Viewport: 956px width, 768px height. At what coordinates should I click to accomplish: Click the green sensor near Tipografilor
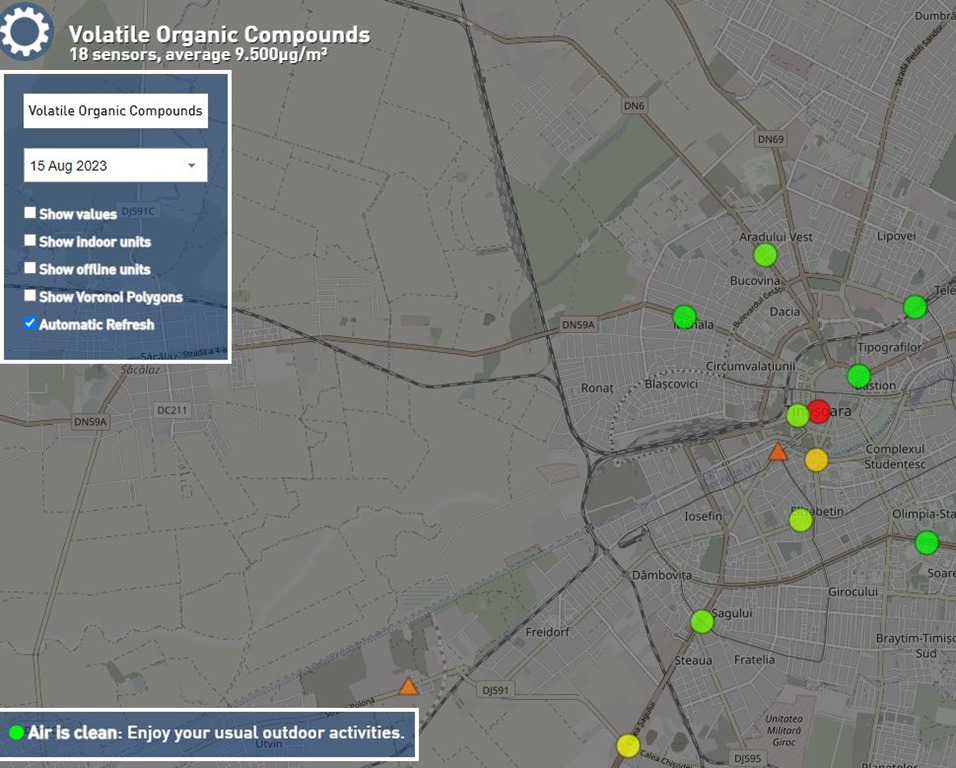pyautogui.click(x=859, y=376)
